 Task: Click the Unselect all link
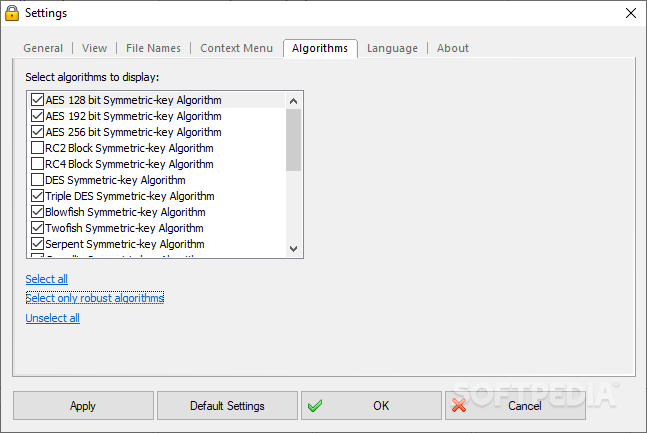(x=53, y=318)
